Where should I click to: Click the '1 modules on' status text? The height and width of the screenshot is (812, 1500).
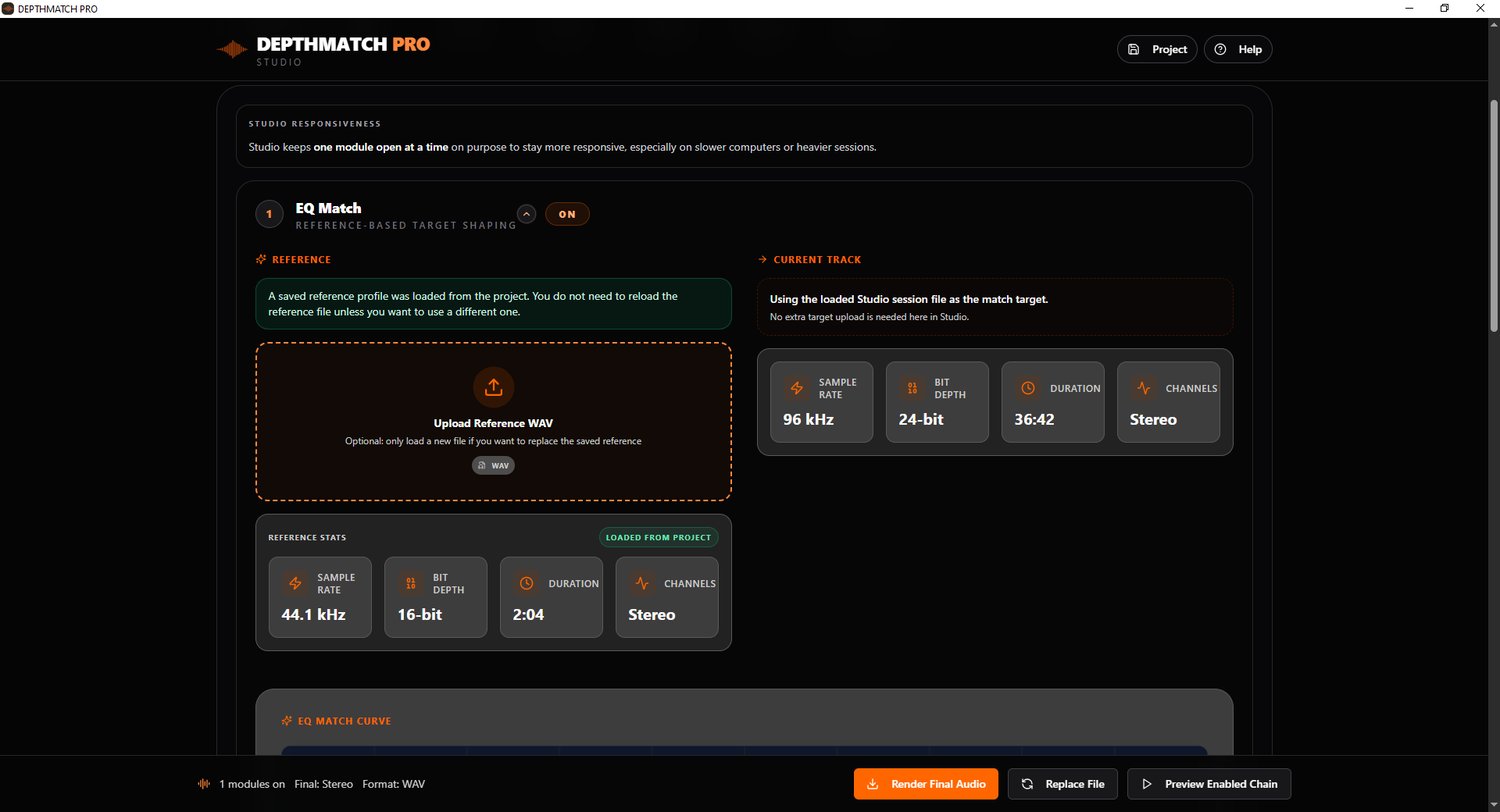point(252,784)
